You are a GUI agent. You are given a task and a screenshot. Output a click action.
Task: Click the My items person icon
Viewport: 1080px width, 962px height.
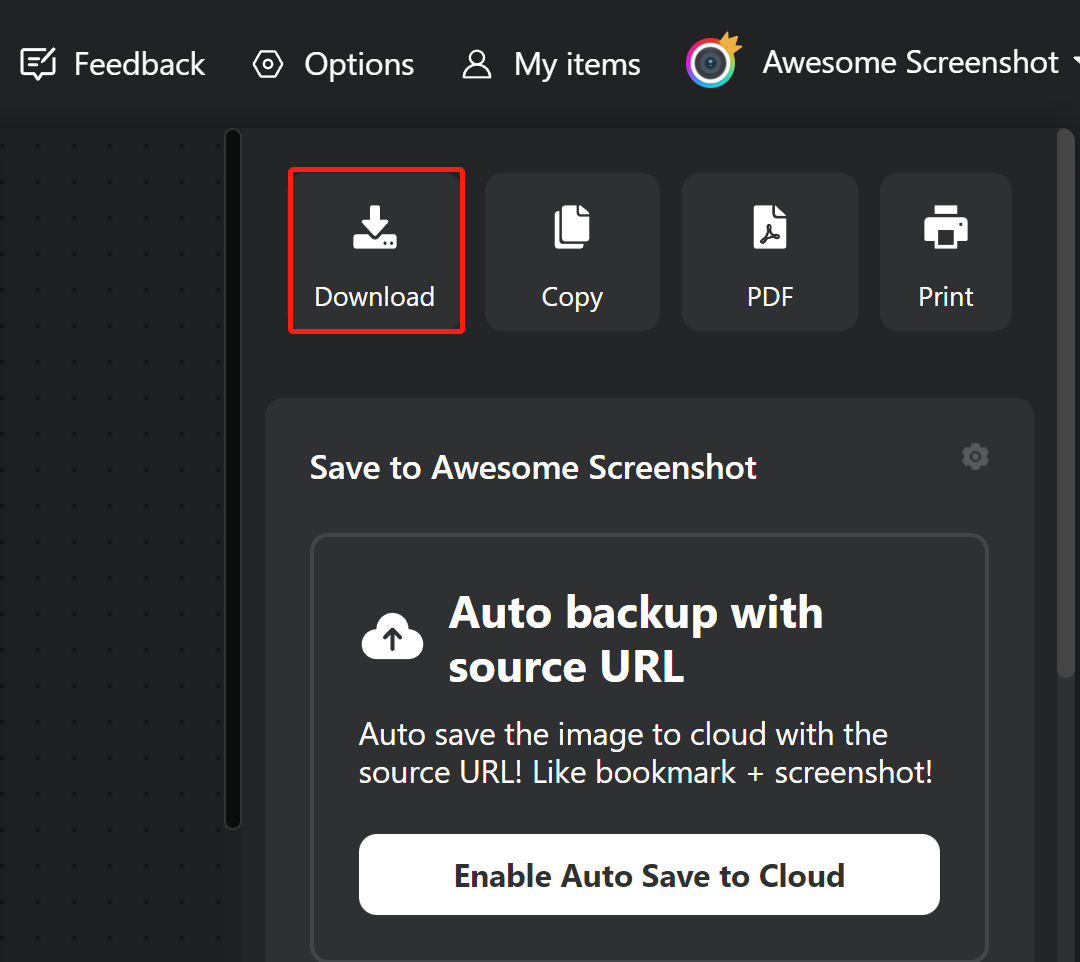tap(477, 65)
